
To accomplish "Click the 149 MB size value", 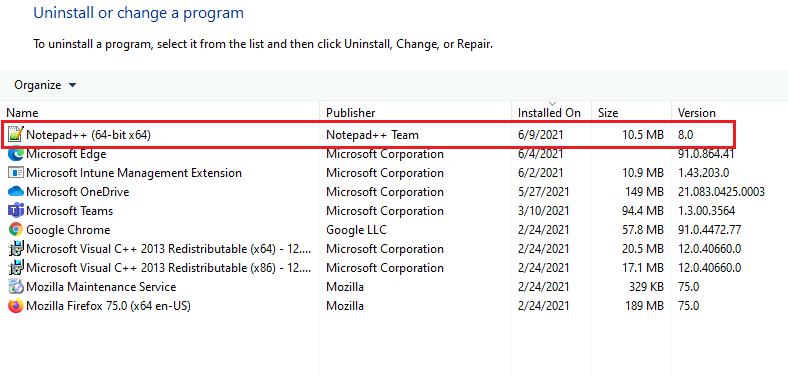I will click(x=643, y=192).
